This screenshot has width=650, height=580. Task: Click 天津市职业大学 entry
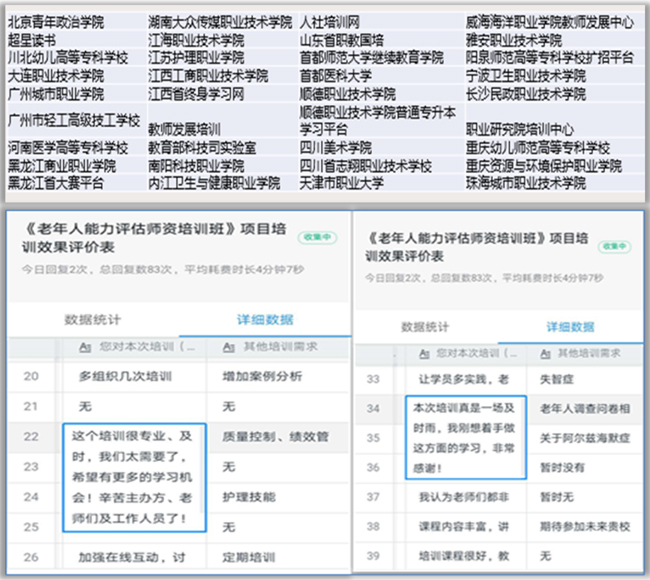(342, 183)
